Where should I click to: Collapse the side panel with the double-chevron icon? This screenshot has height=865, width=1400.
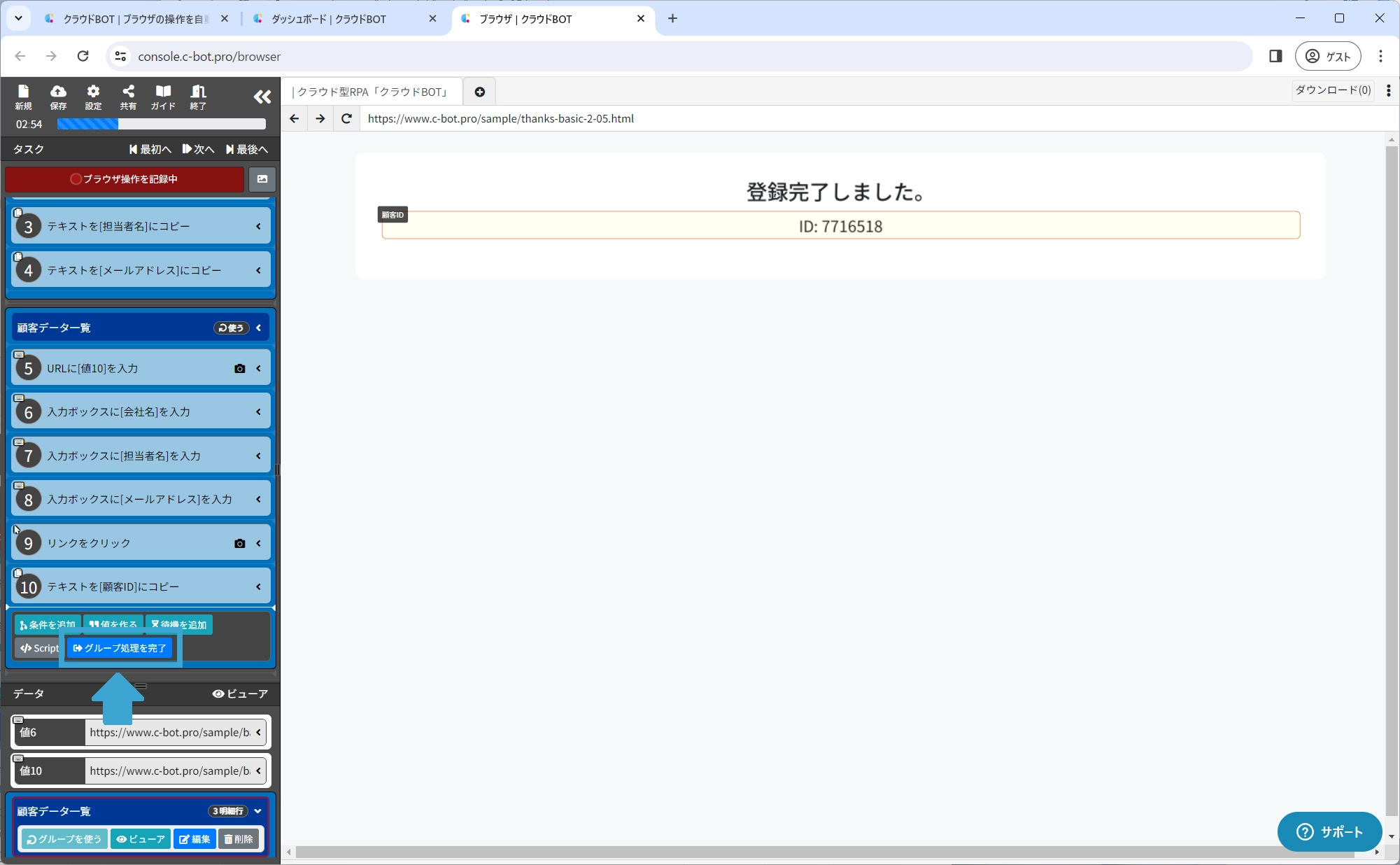pos(262,97)
